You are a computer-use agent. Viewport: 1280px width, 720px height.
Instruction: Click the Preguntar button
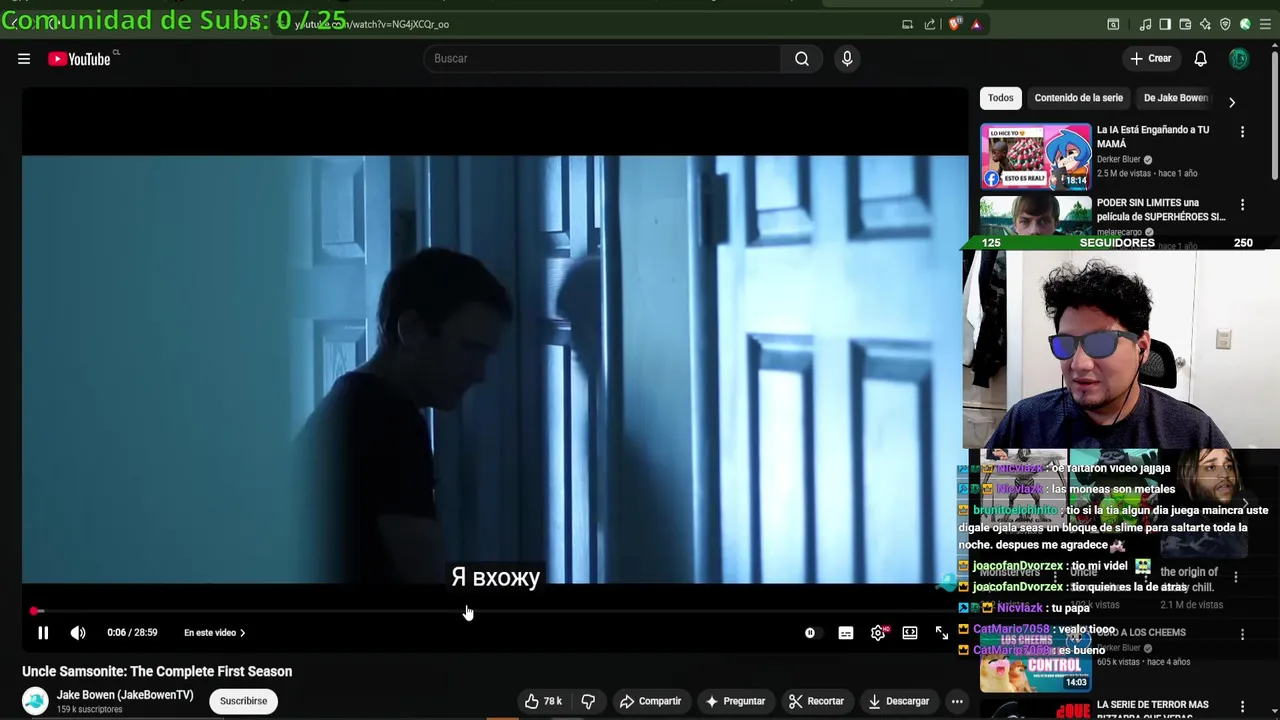(x=735, y=701)
